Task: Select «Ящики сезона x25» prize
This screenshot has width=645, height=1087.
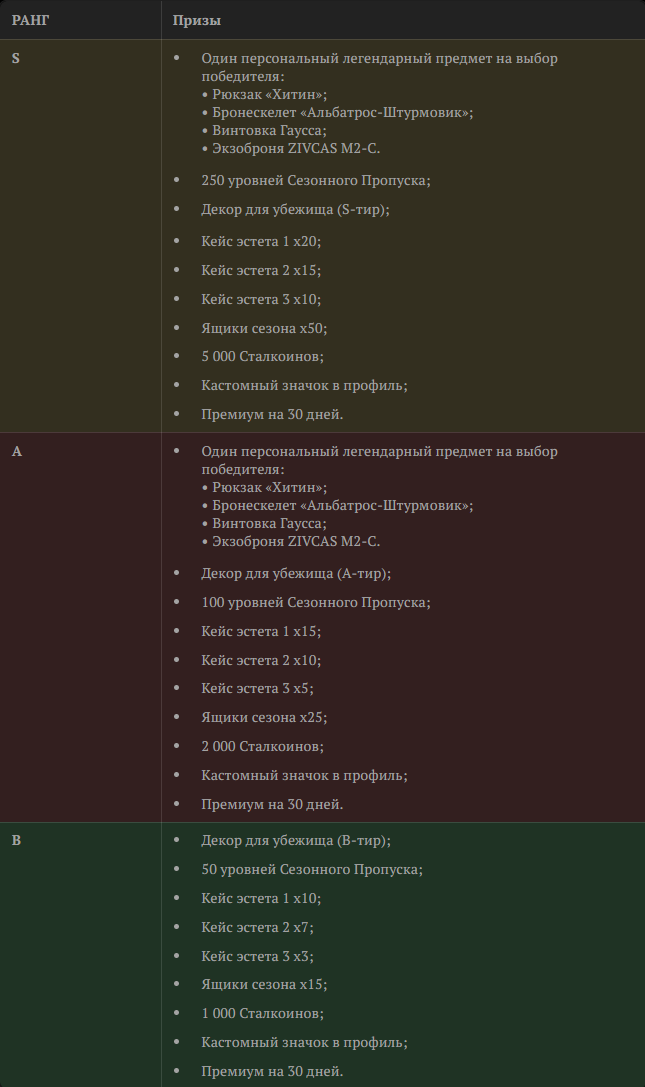Action: tap(264, 717)
